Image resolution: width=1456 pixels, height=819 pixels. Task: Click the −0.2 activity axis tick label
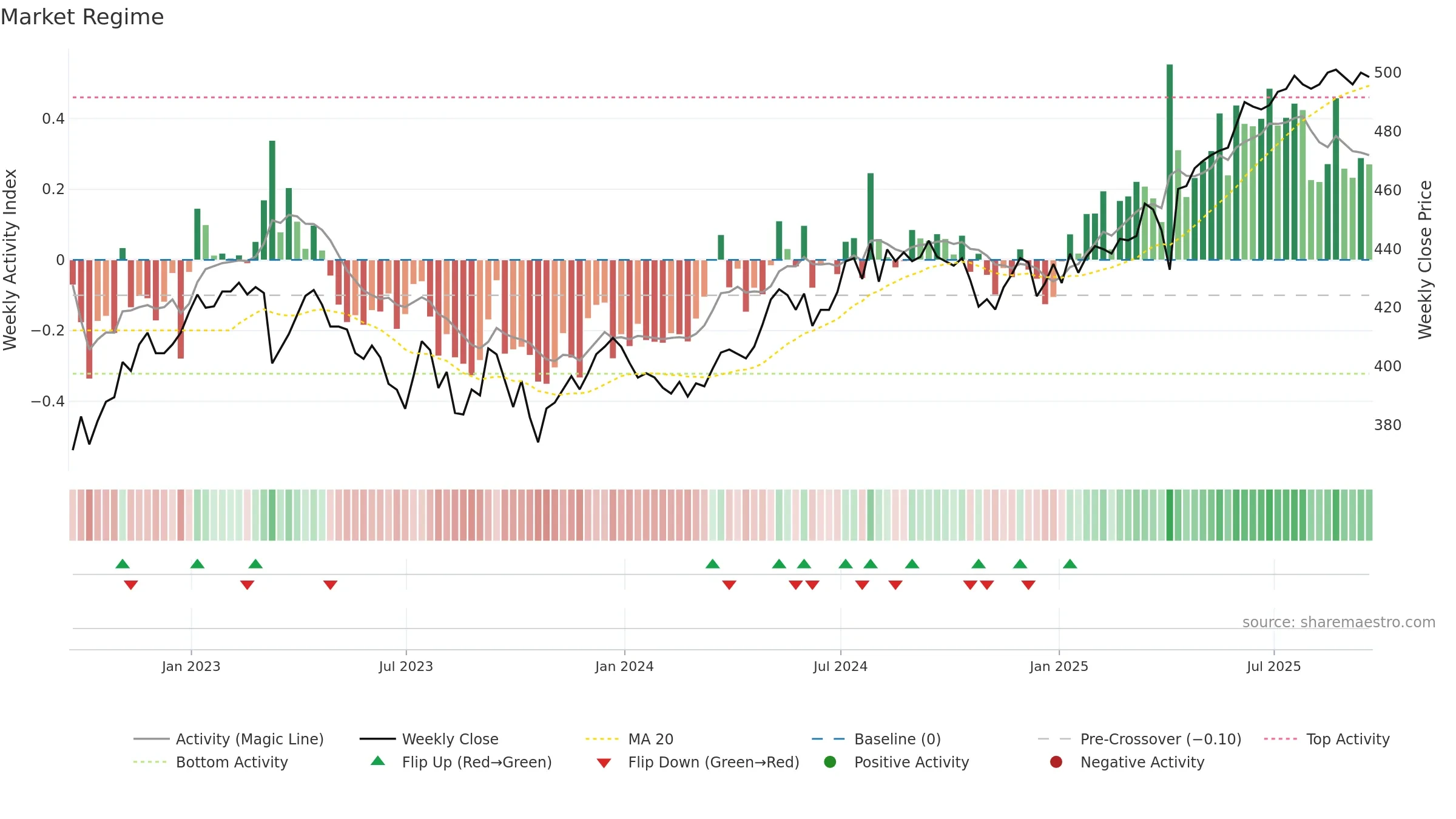(x=48, y=331)
